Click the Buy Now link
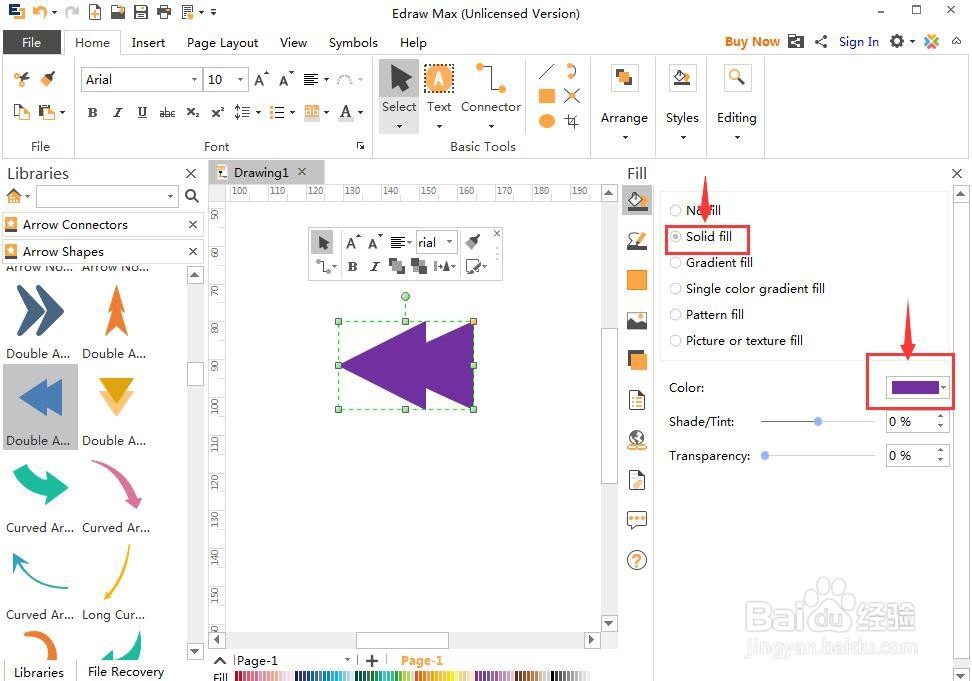972x681 pixels. [752, 42]
